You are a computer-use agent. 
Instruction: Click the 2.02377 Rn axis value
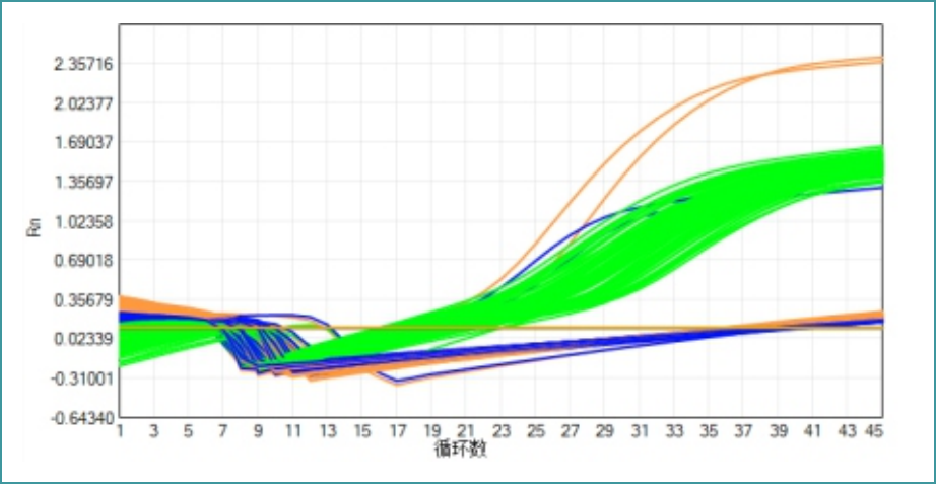82,104
